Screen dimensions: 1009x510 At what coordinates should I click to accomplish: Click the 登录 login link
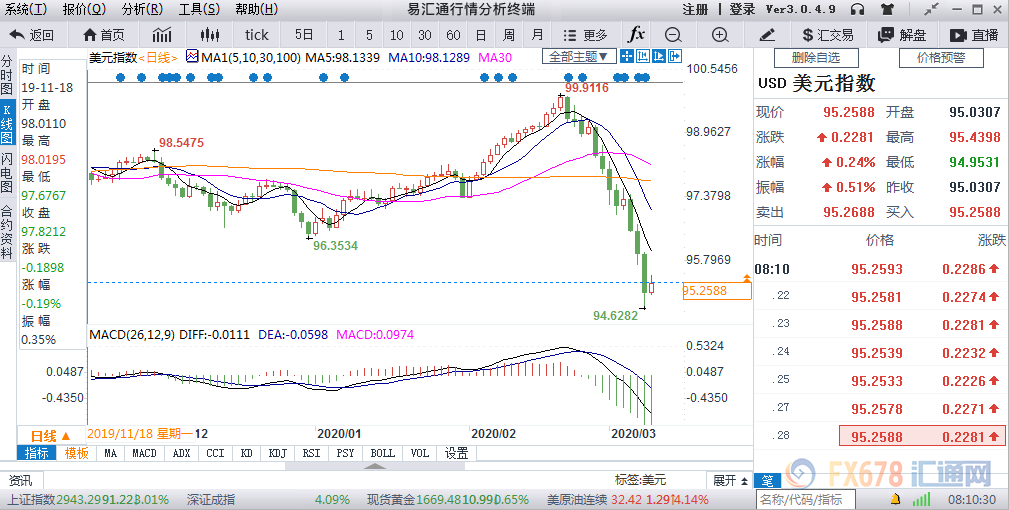(742, 9)
